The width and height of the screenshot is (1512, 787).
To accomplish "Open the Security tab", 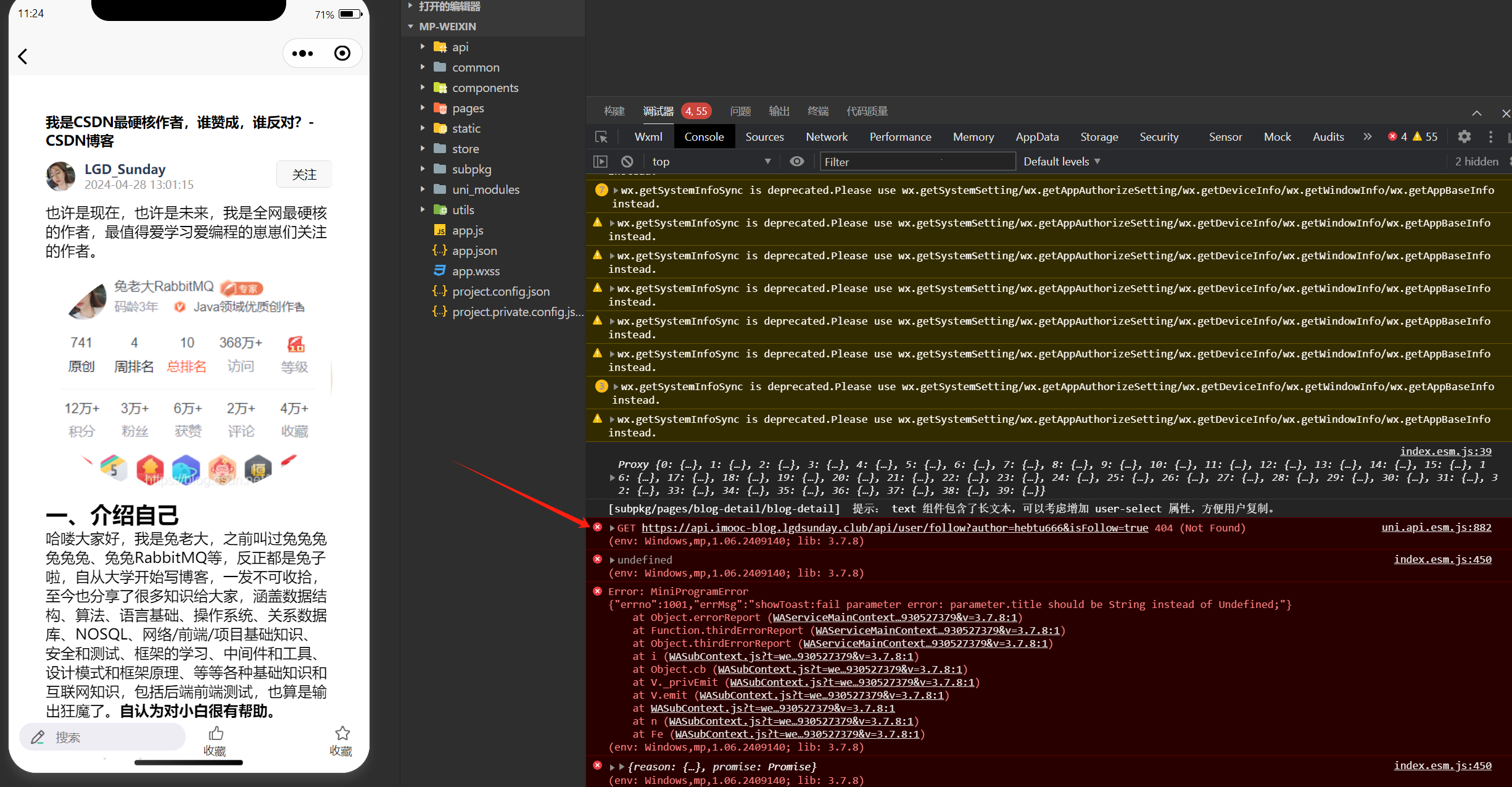I will [x=1159, y=137].
